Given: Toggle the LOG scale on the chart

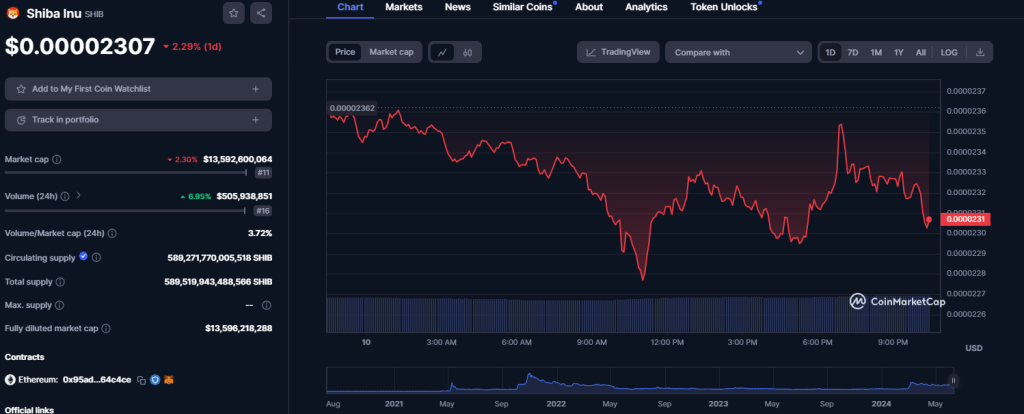Looking at the screenshot, I should click(x=949, y=52).
